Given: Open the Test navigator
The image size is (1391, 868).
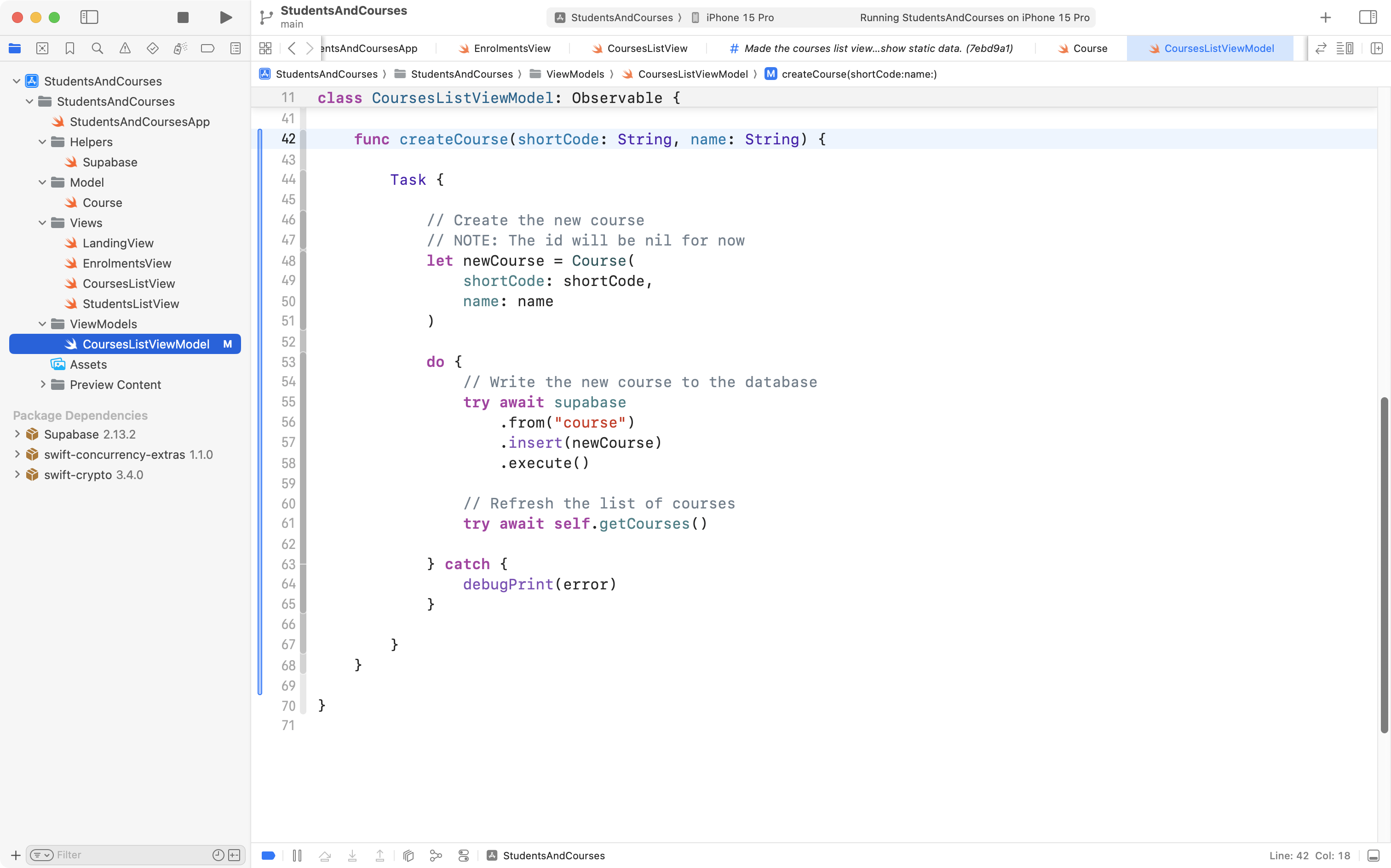Looking at the screenshot, I should tap(152, 48).
